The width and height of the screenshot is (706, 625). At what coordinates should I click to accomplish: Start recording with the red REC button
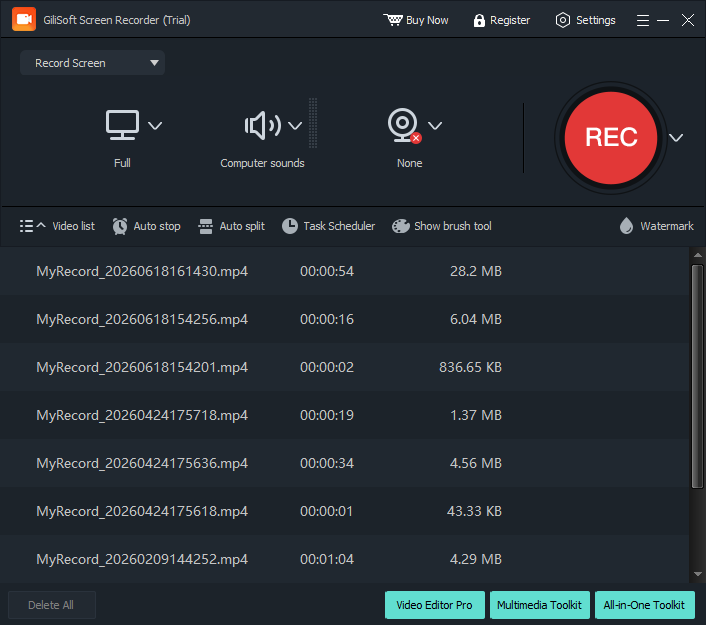(611, 137)
